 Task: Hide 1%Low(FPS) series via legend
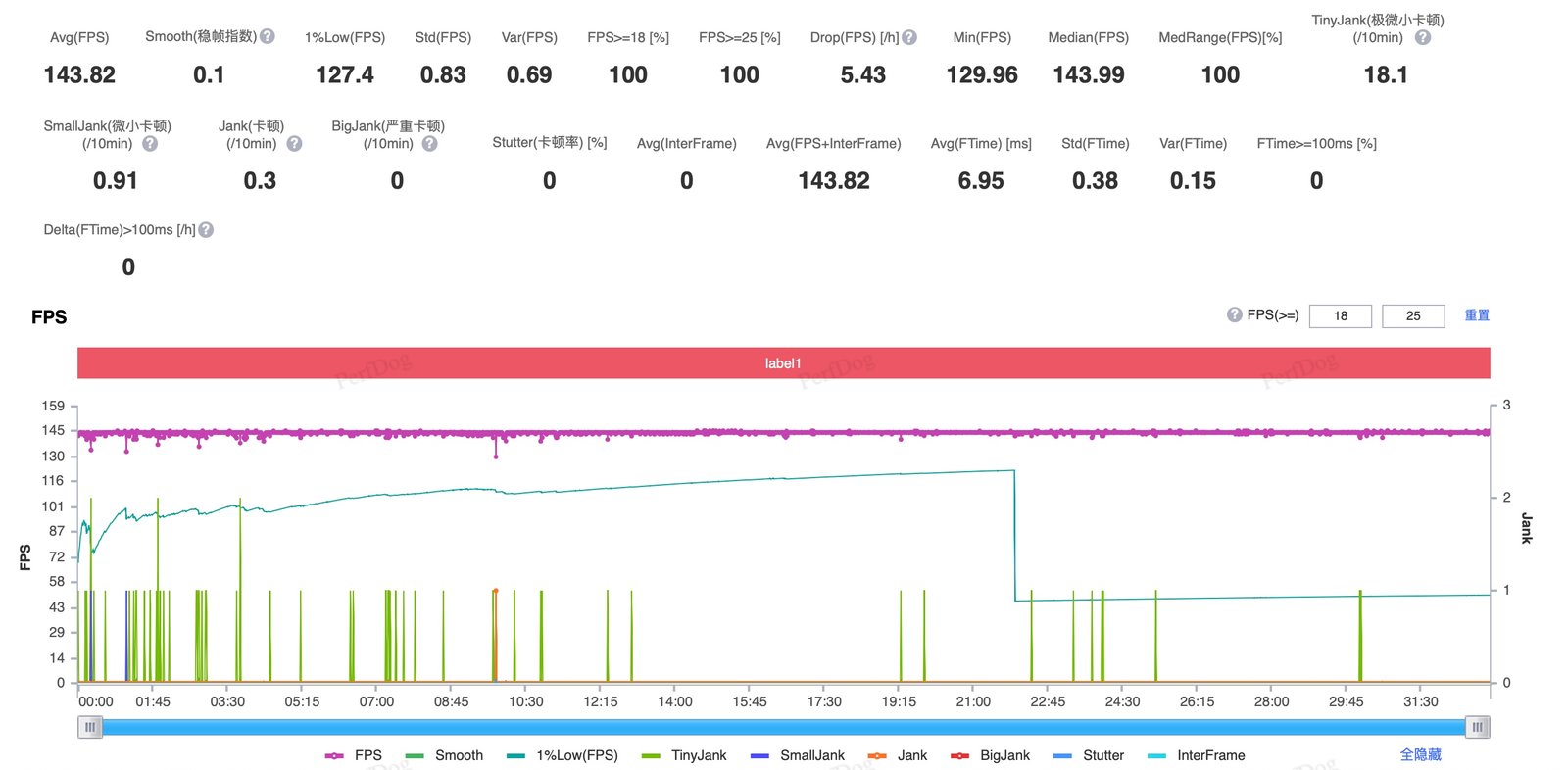(563, 755)
